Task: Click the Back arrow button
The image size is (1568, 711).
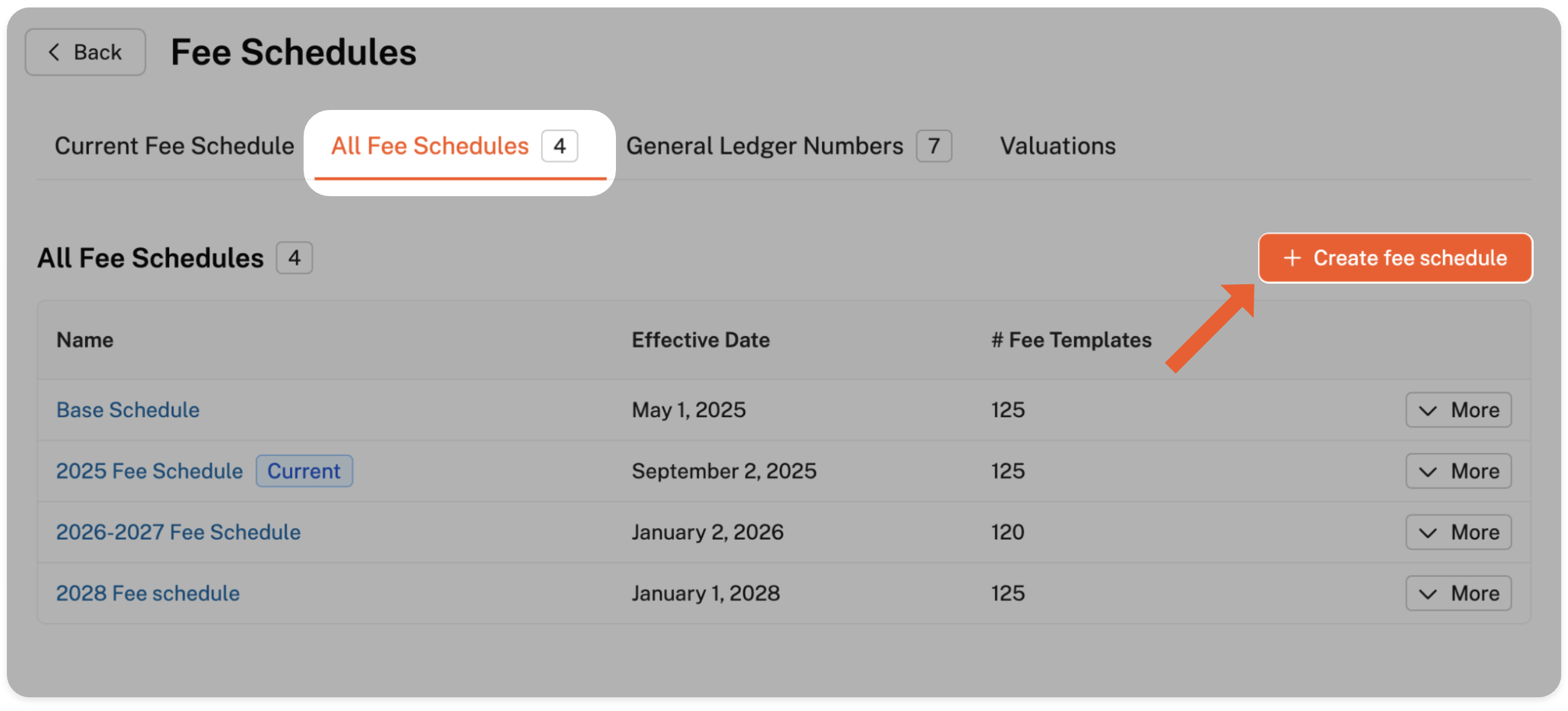Action: (x=85, y=52)
